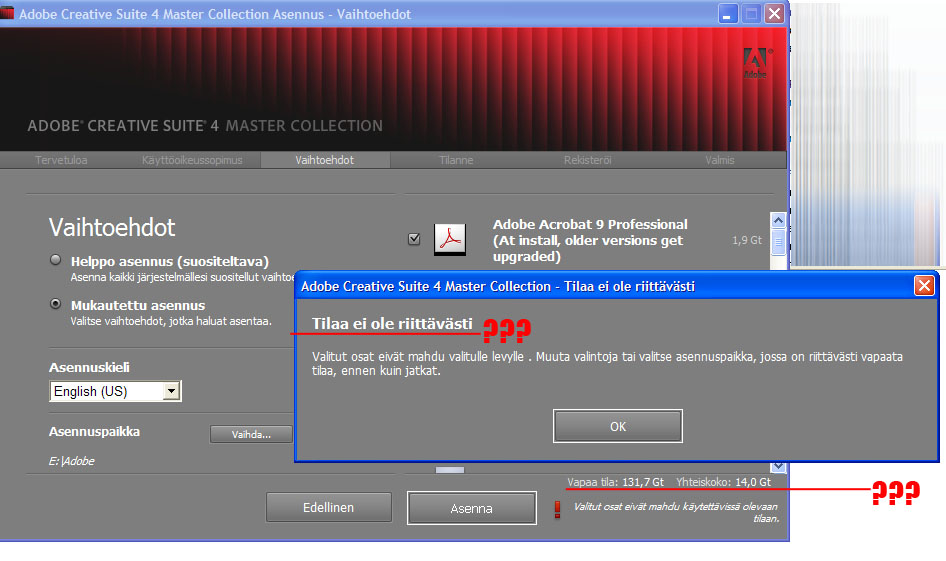Switch to the Käyttöoikeussopimus step tab
Image resolution: width=946 pixels, height=561 pixels.
[192, 160]
